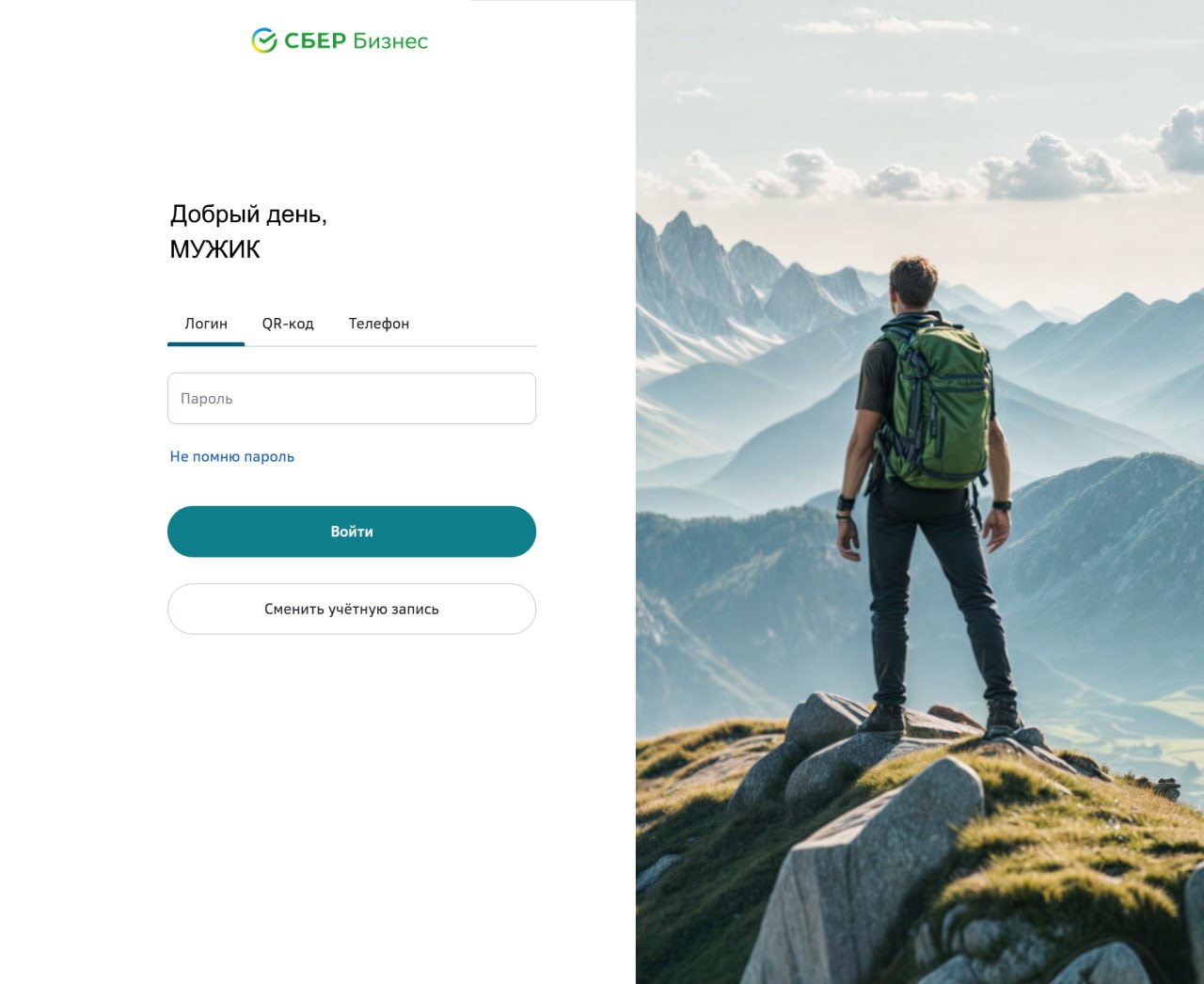Click the hiker's boots on the rock
1204x984 pixels.
tap(941, 719)
